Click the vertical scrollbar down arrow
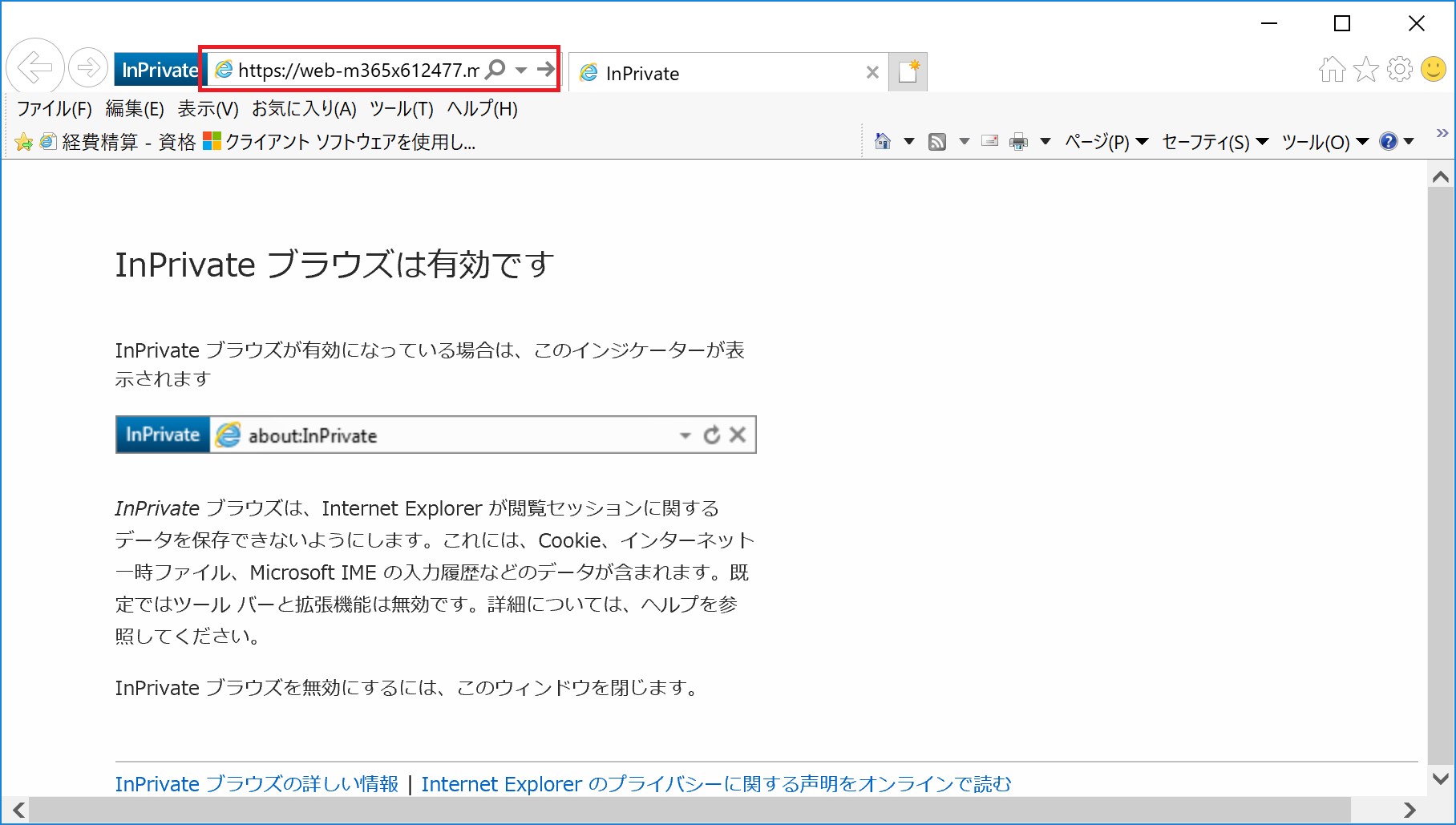The height and width of the screenshot is (825, 1456). [x=1441, y=778]
